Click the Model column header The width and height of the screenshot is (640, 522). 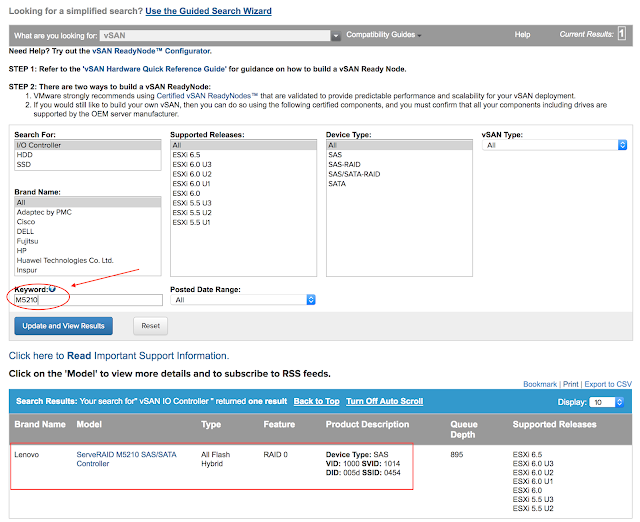[x=89, y=424]
